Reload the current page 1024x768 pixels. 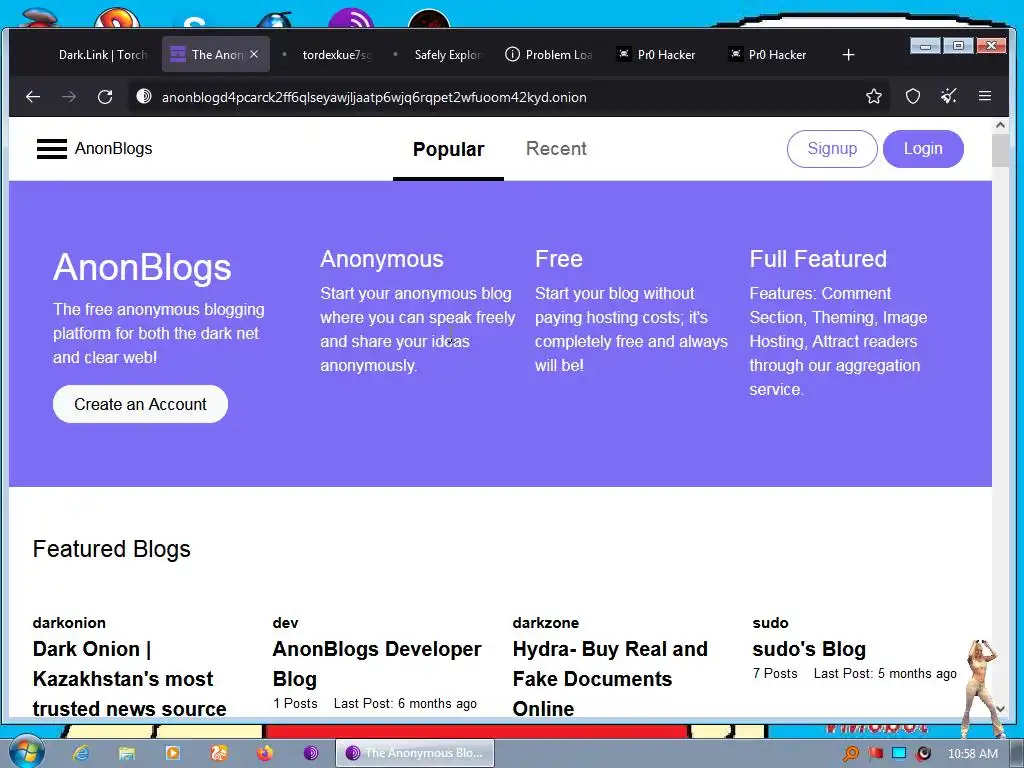[x=105, y=97]
